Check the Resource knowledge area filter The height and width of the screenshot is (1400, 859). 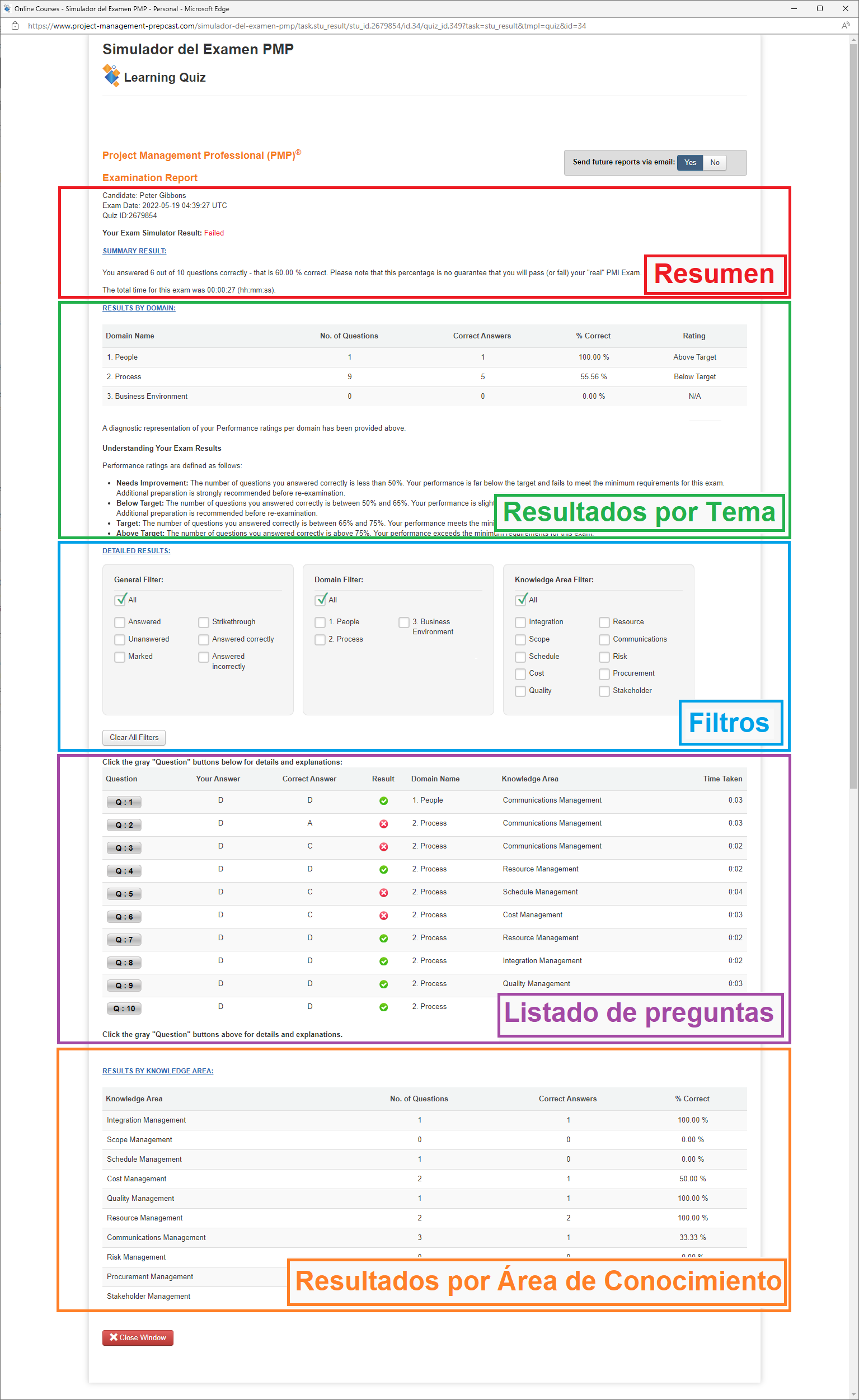tap(604, 622)
